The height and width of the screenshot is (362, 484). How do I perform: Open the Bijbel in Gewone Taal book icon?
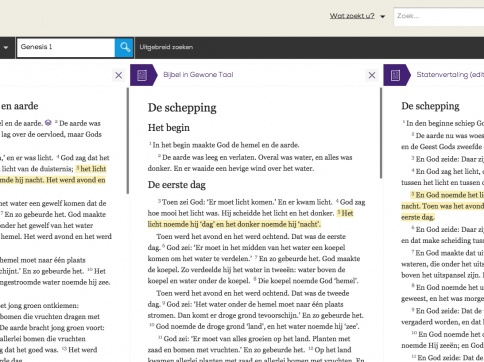(x=142, y=75)
